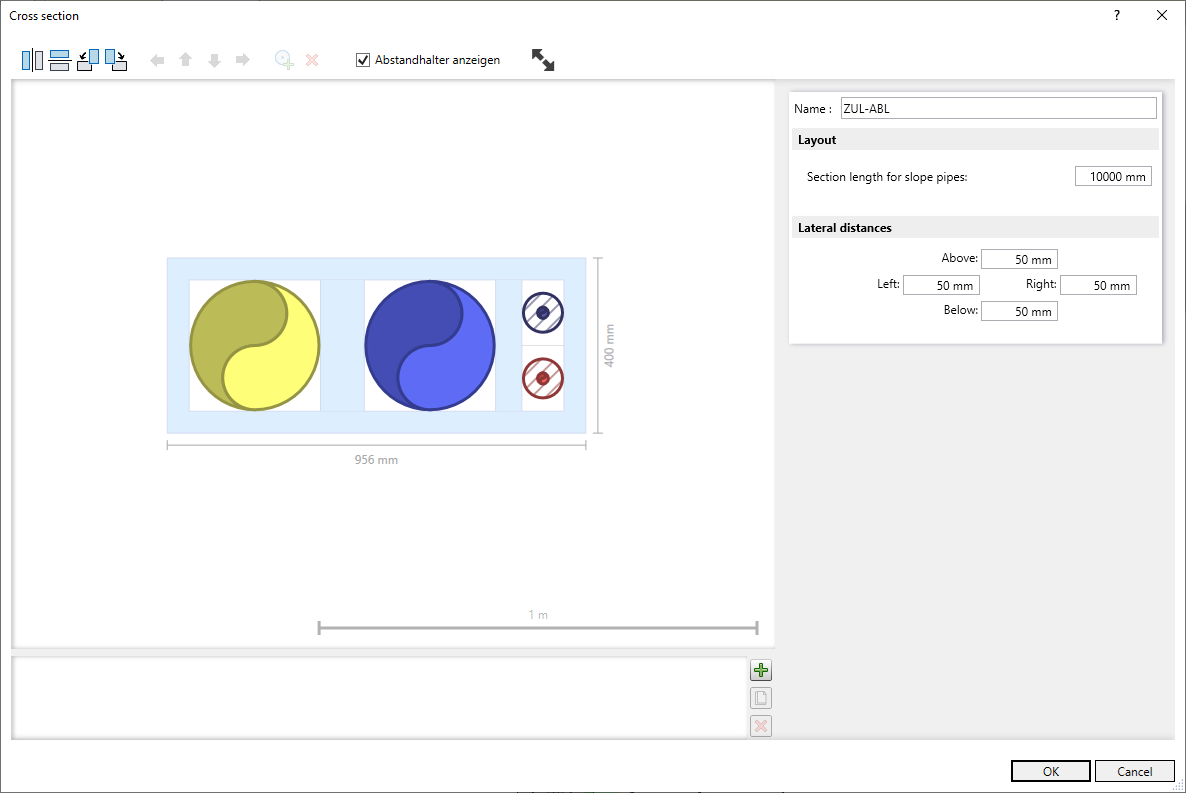Screen dimensions: 1186x793
Task: Click the Above lateral distance field
Action: click(1019, 260)
